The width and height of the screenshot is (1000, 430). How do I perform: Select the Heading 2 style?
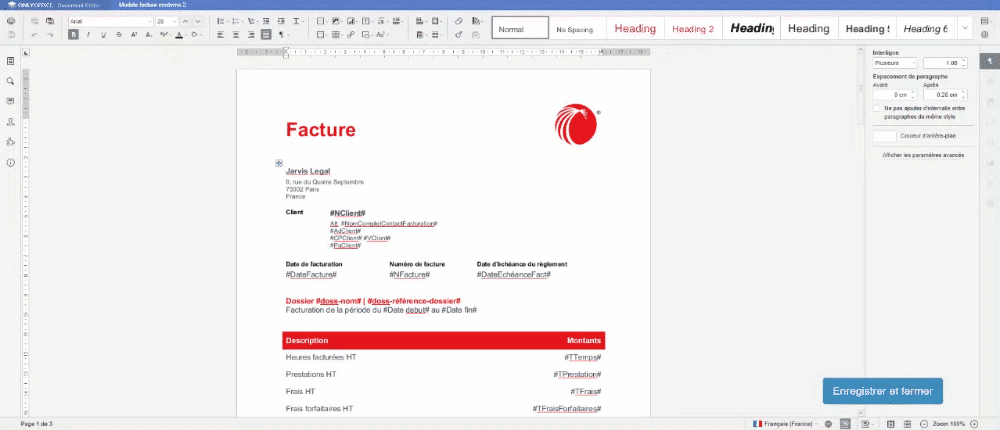point(693,29)
